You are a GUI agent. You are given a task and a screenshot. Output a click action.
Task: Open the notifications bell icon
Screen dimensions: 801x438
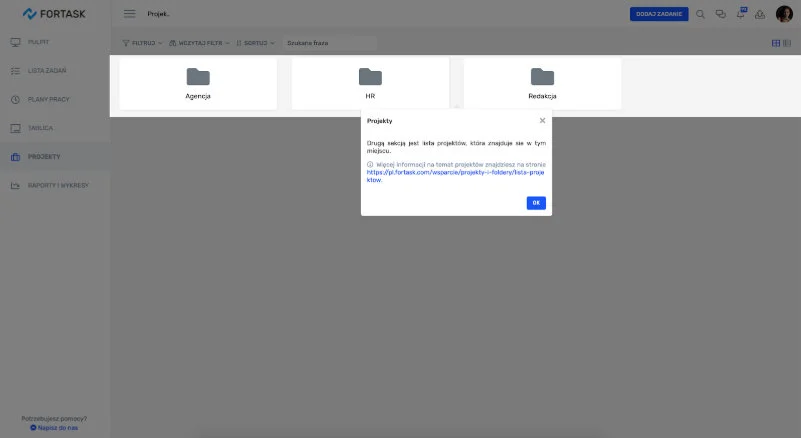coord(740,14)
